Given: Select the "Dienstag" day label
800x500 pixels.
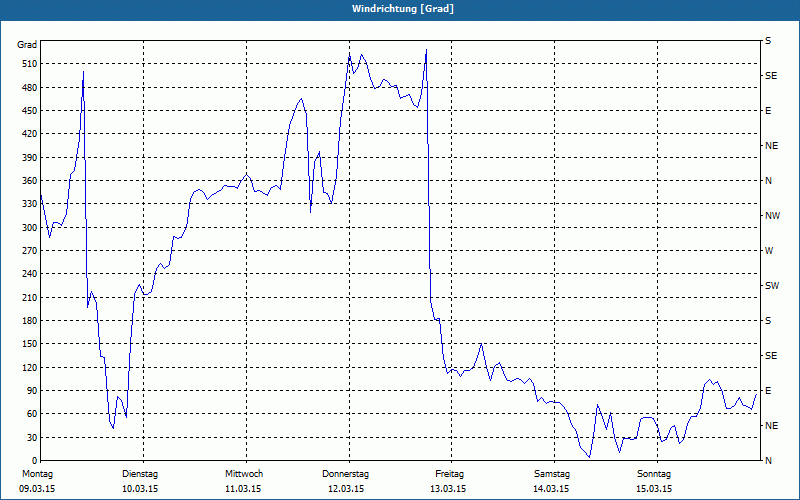Looking at the screenshot, I should (140, 474).
